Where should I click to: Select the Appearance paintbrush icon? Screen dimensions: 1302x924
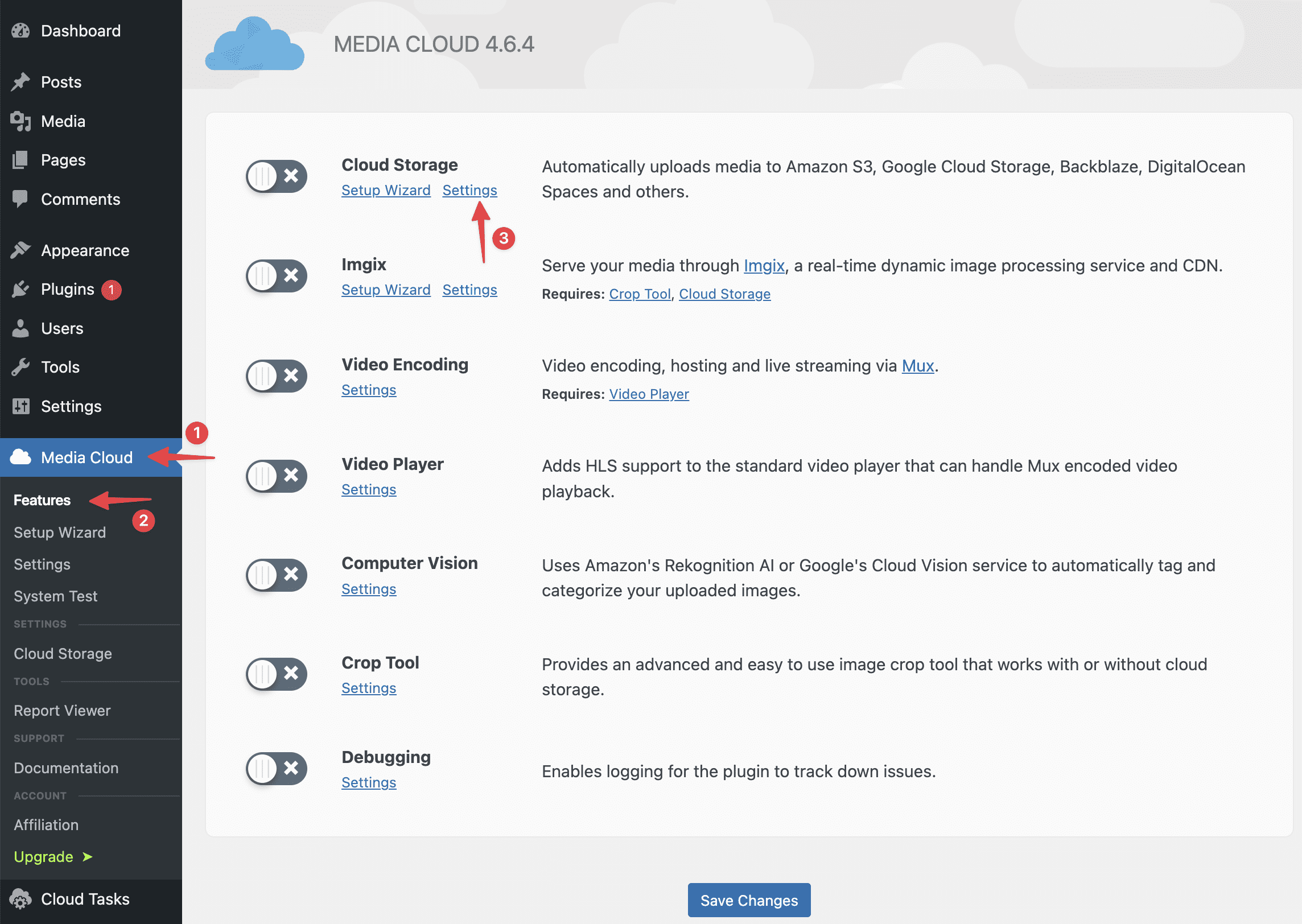20,250
